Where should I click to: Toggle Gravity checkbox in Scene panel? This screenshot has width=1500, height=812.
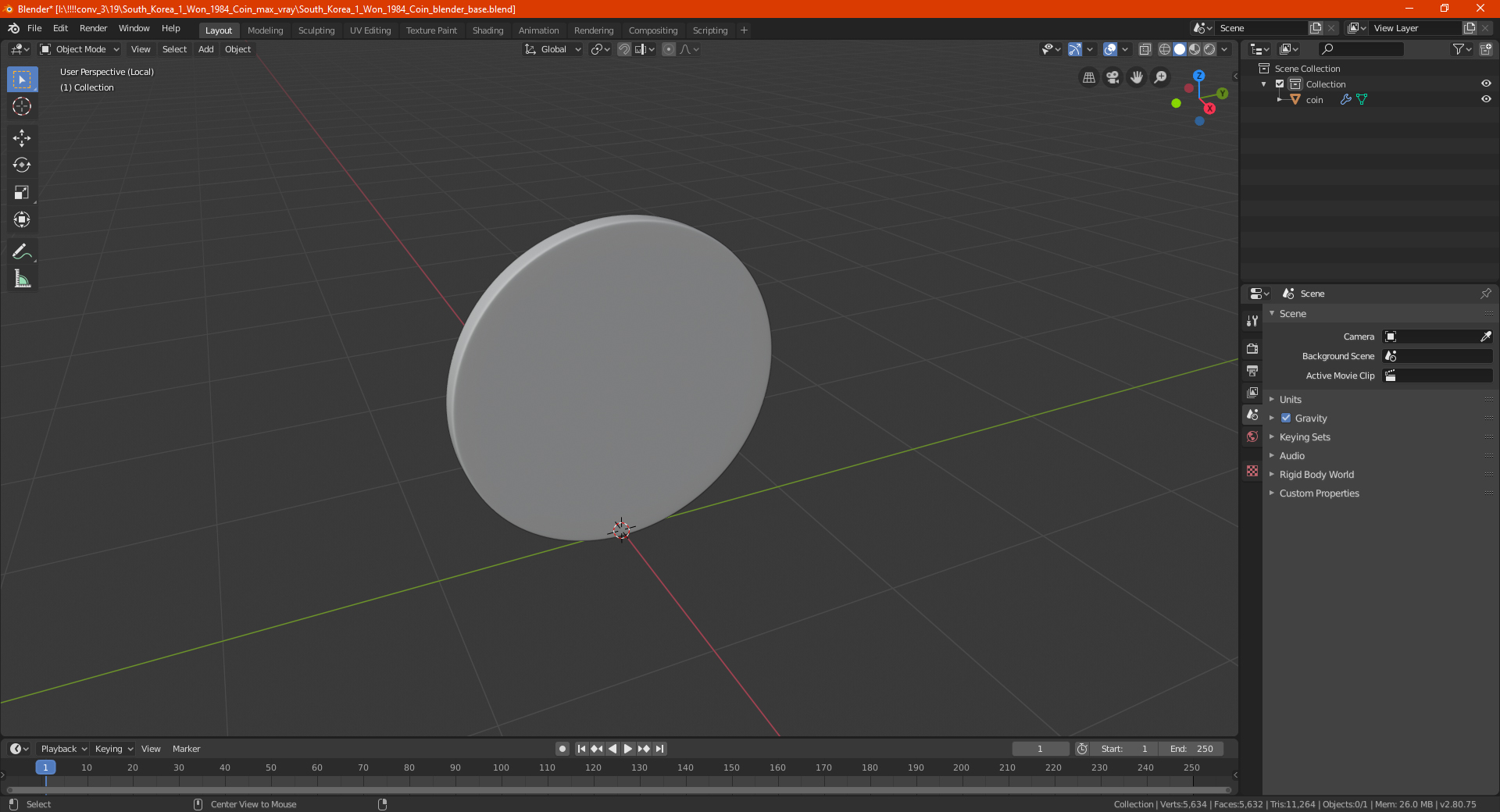pyautogui.click(x=1286, y=418)
